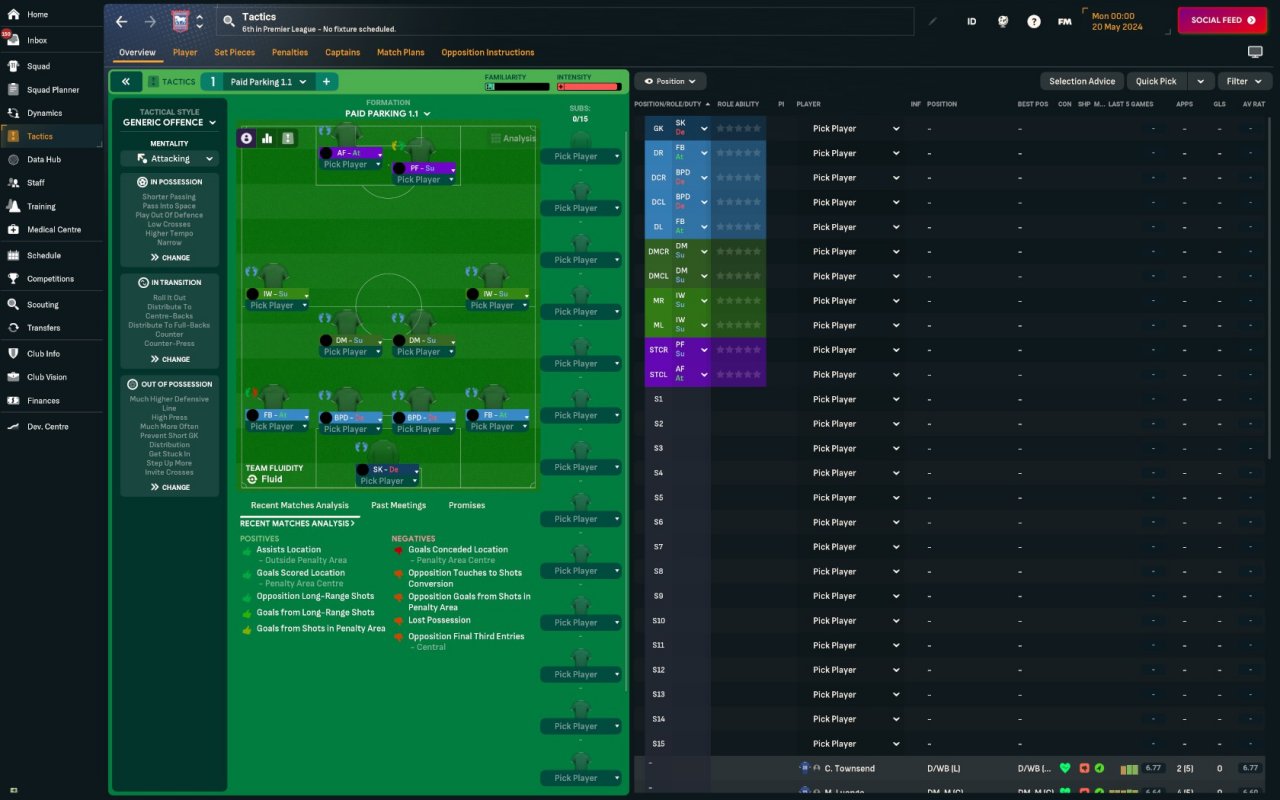Open Pick Player under SK on the pitch

(387, 481)
